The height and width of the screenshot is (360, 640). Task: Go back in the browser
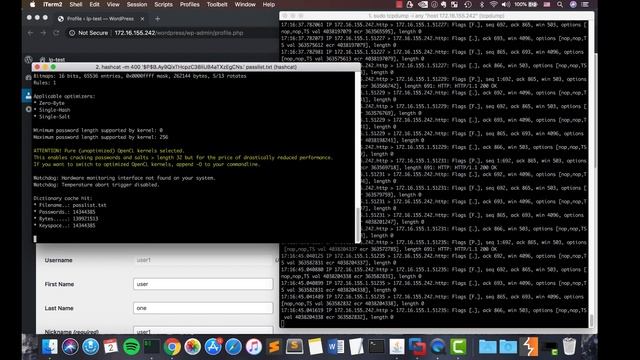31,33
